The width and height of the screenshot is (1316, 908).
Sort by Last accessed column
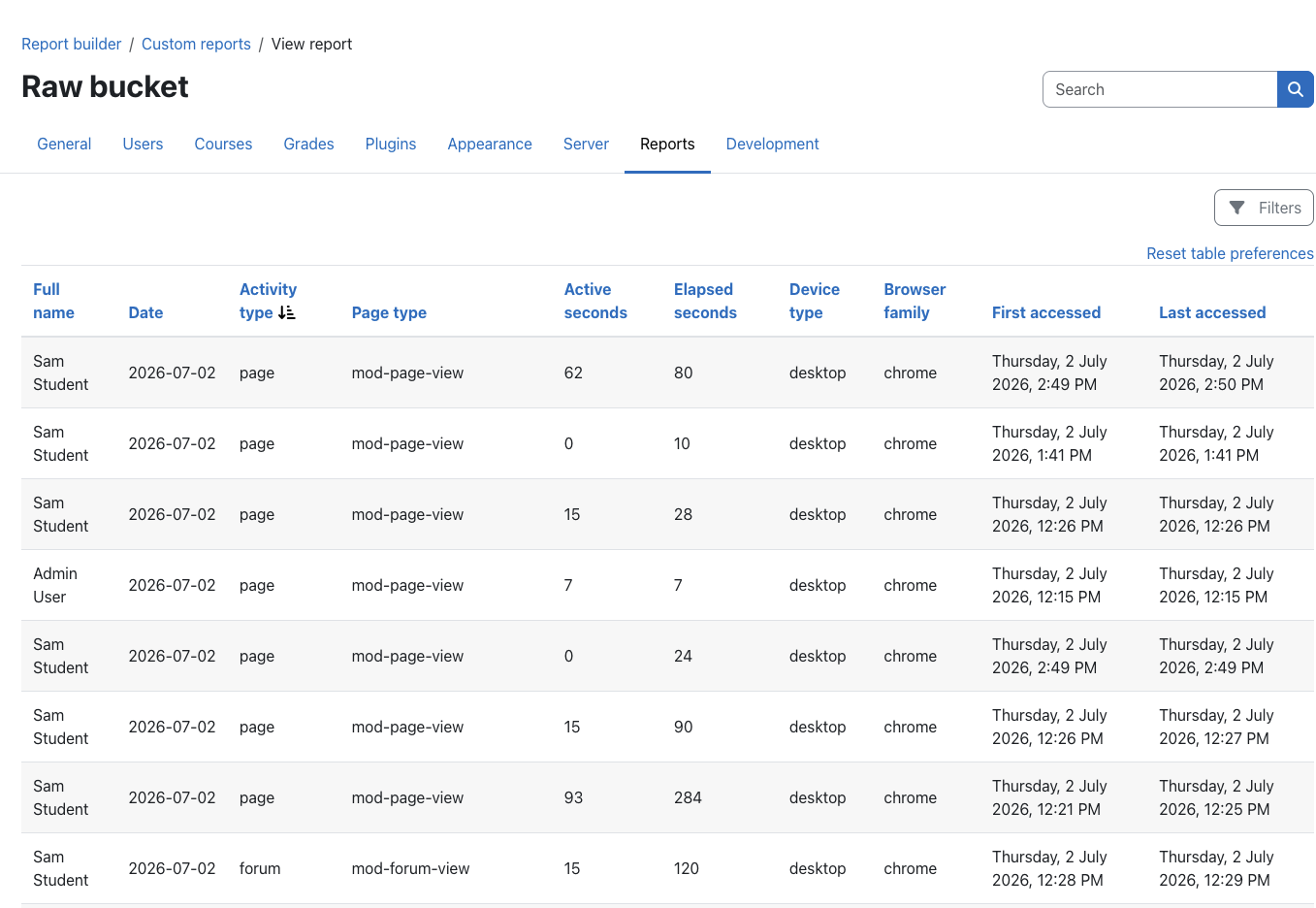click(1212, 312)
